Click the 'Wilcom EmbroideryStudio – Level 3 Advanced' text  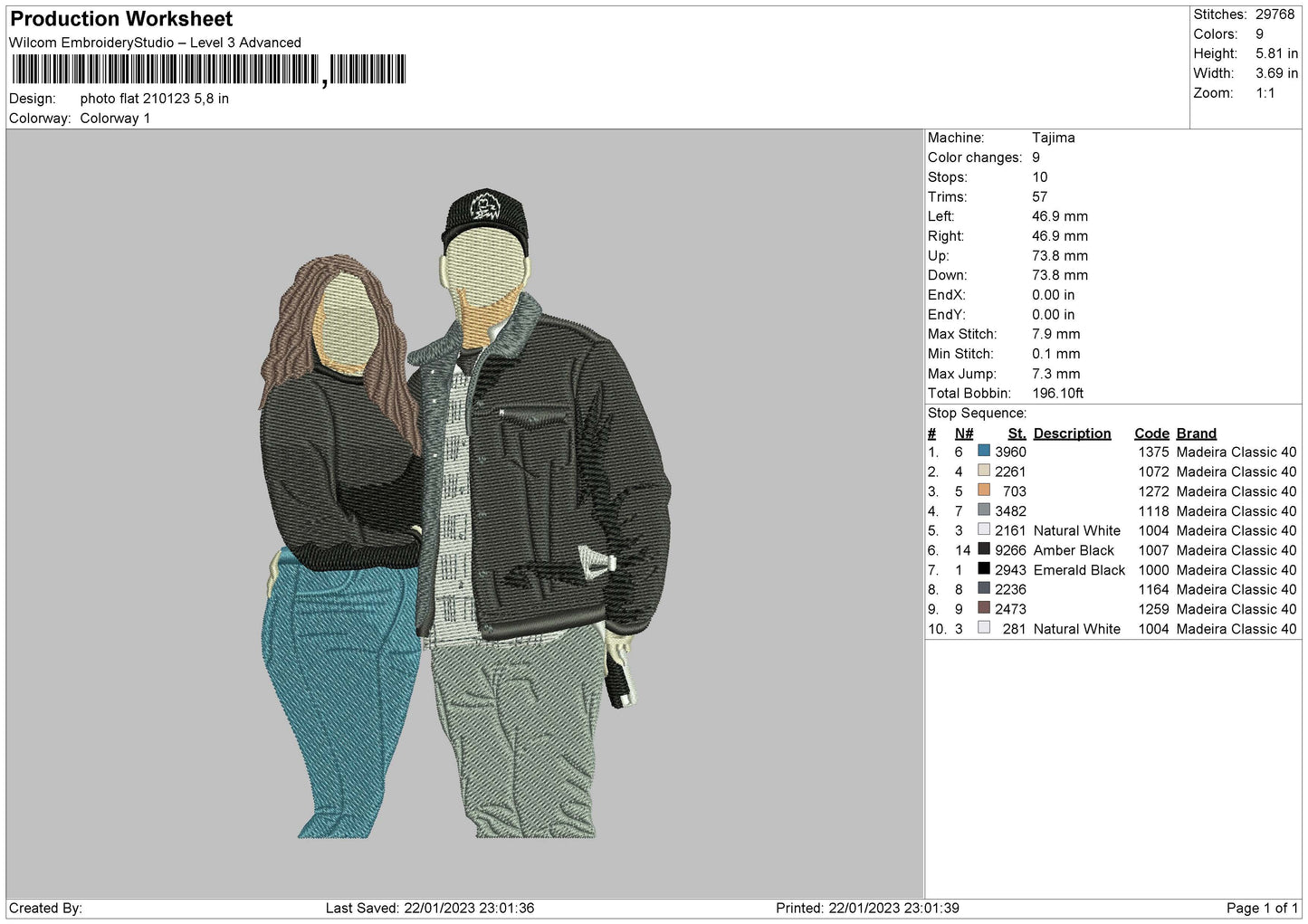tap(155, 43)
